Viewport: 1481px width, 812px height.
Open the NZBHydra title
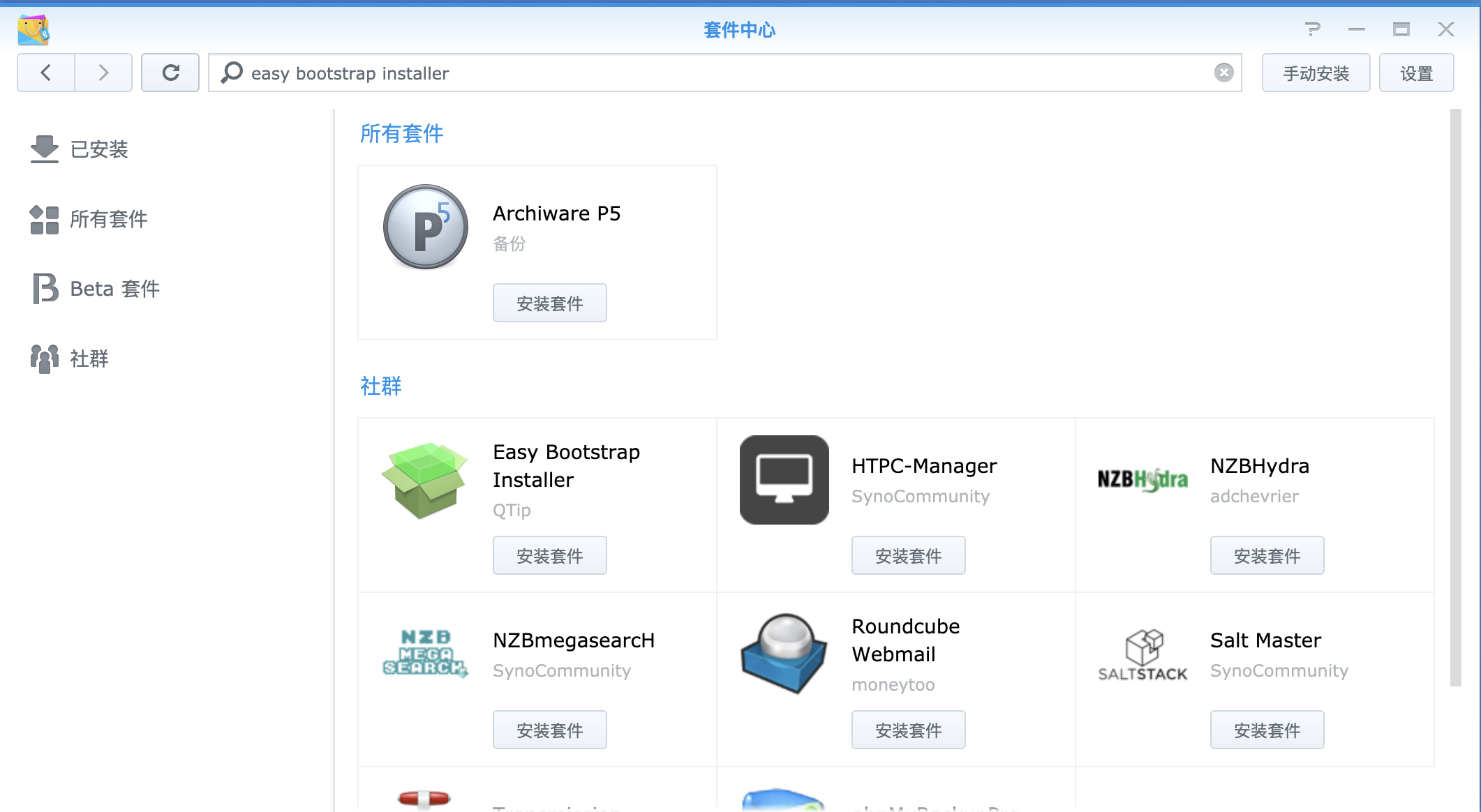click(x=1259, y=466)
